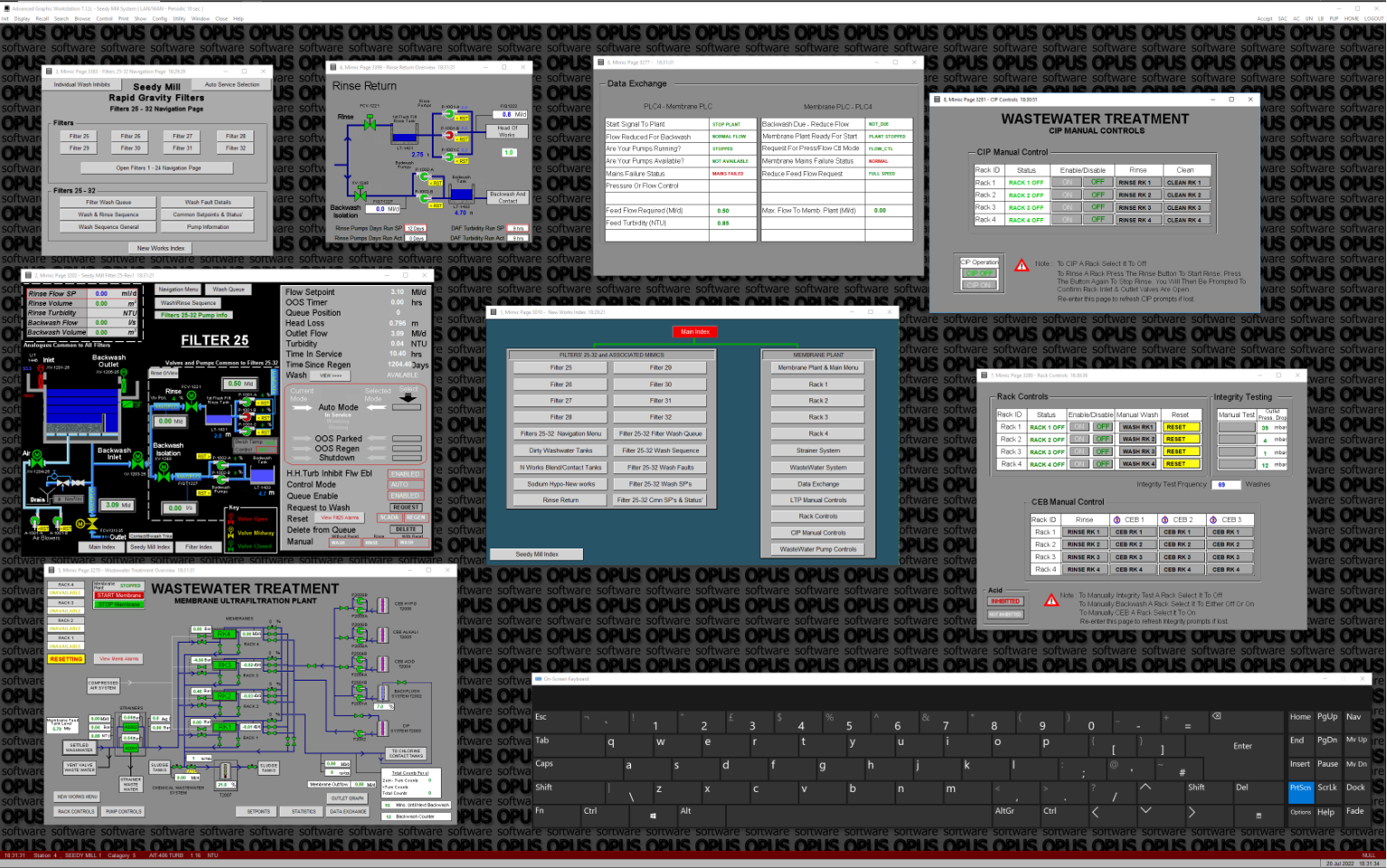Viewport: 1387px width, 868px height.
Task: Click RACK 1 OFF status in CIP Manual Control
Action: (x=1027, y=183)
